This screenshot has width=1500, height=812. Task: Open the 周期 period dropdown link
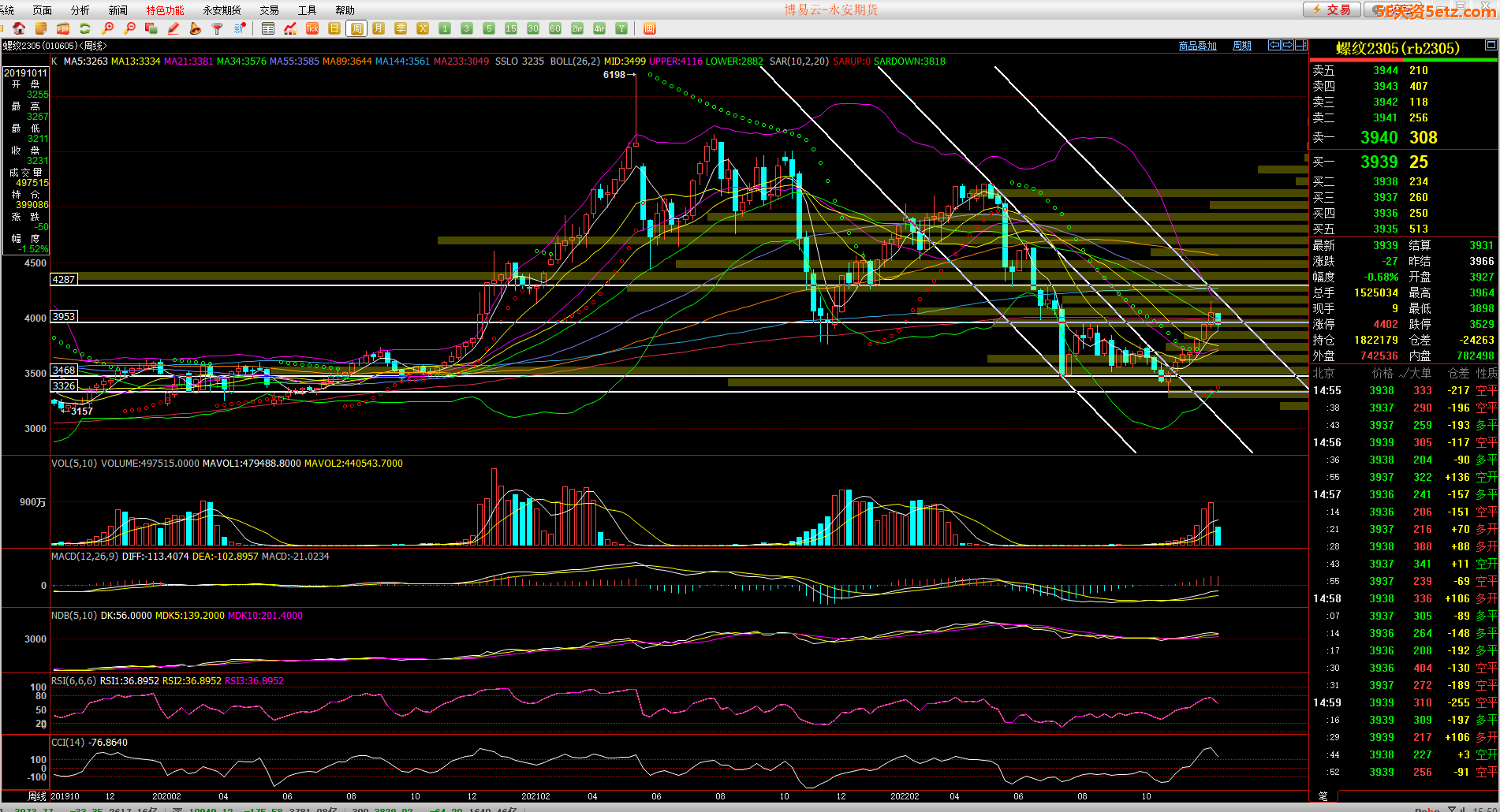(1242, 46)
